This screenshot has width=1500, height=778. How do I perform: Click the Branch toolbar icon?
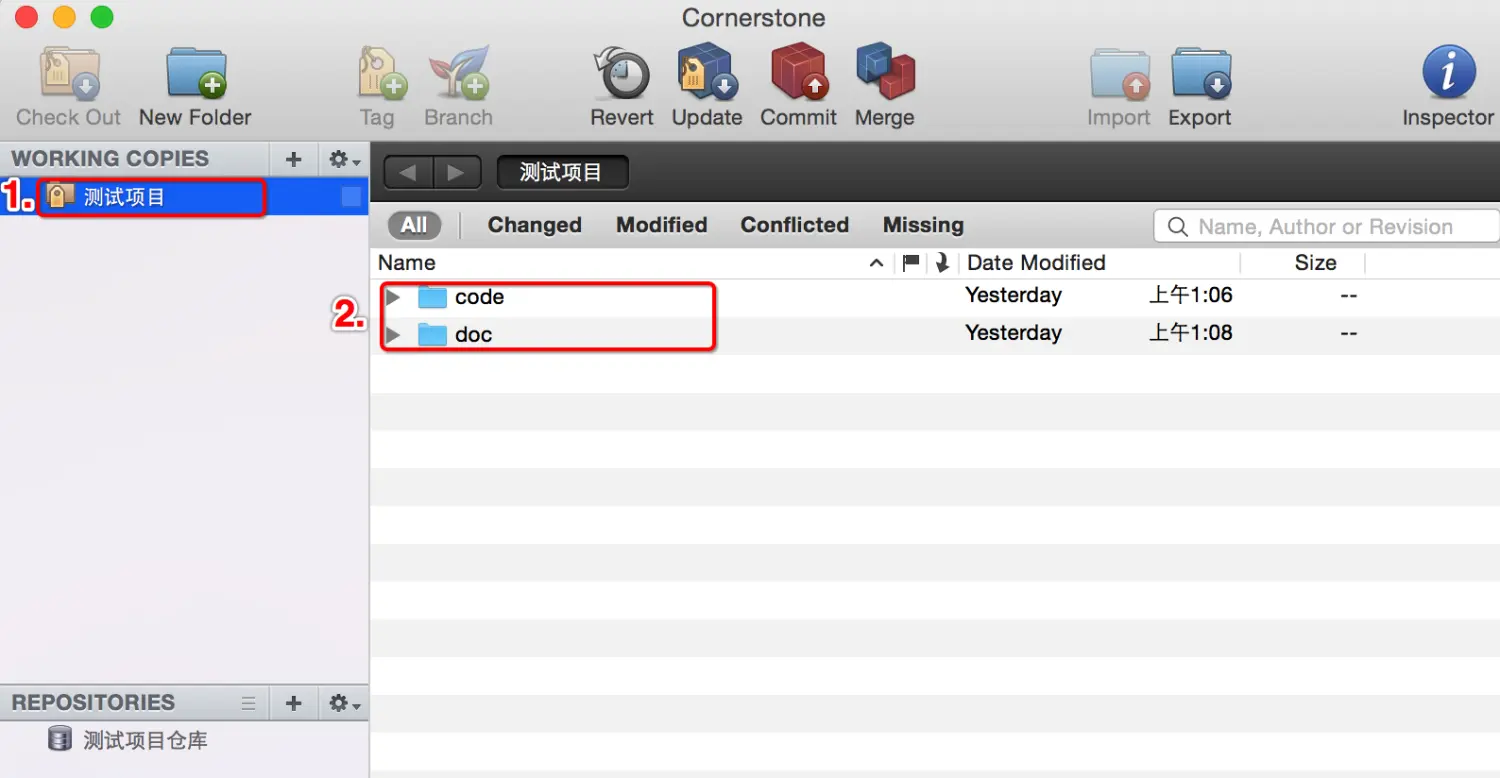pos(459,72)
